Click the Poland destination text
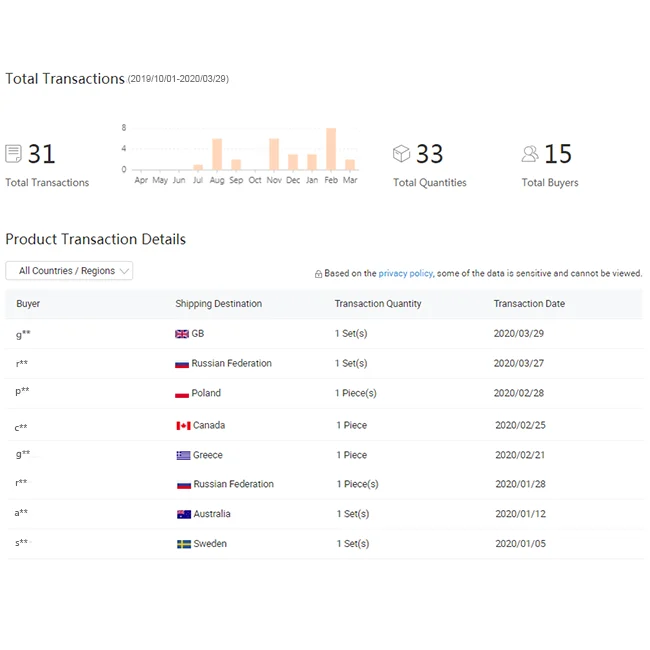Image resolution: width=650 pixels, height=650 pixels. pos(206,393)
